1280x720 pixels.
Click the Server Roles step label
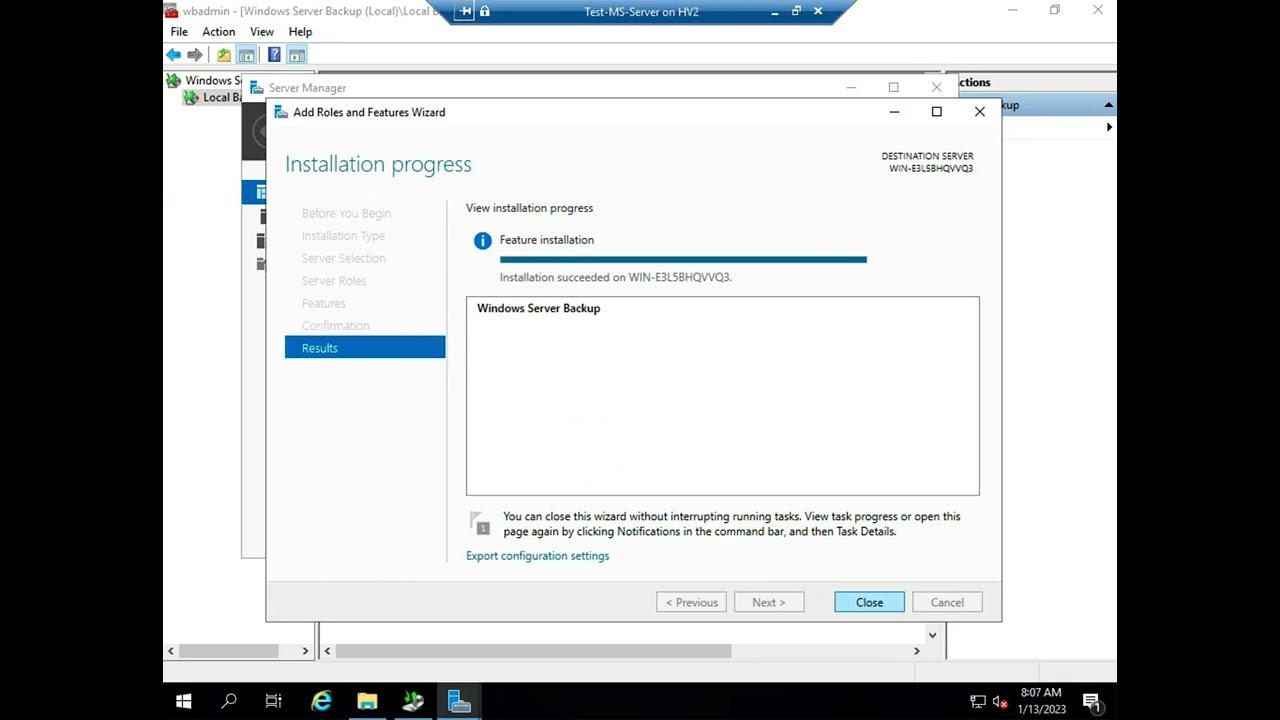point(334,281)
